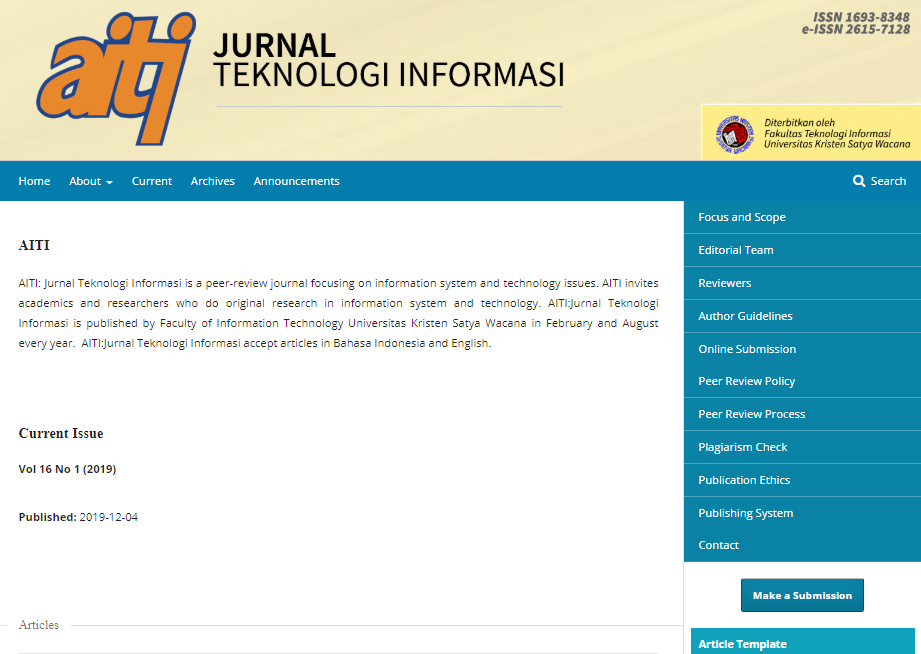View the Peer Review Process link
Image resolution: width=921 pixels, height=654 pixels.
[752, 414]
